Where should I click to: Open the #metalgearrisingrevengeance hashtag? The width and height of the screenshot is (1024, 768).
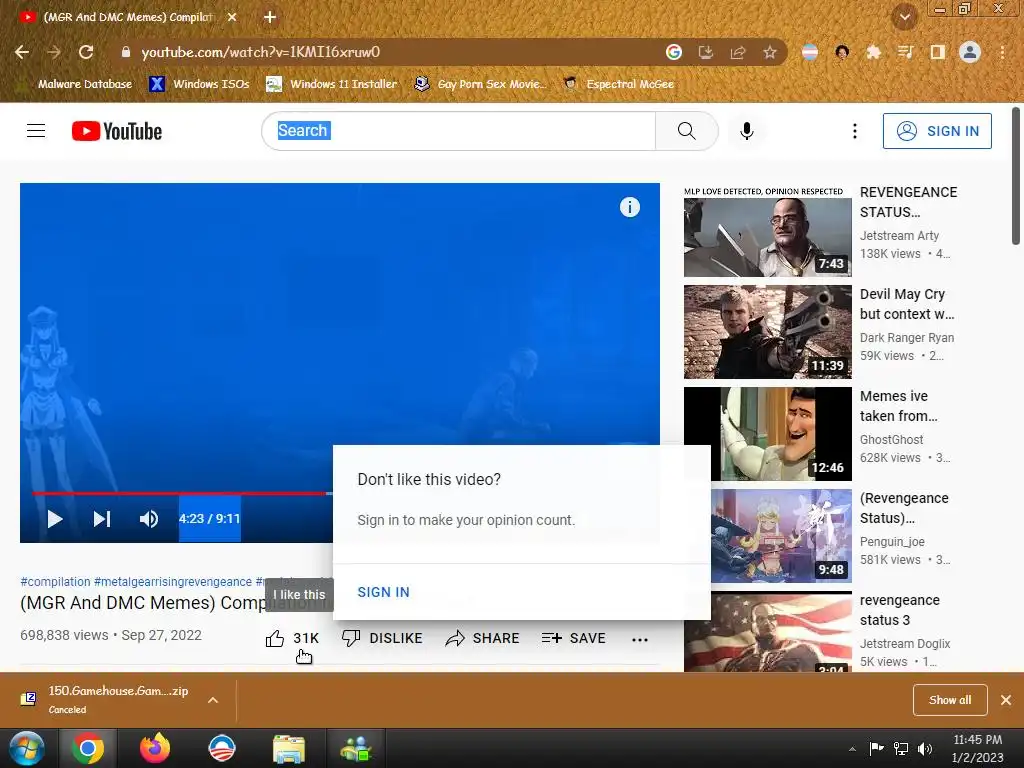[173, 581]
